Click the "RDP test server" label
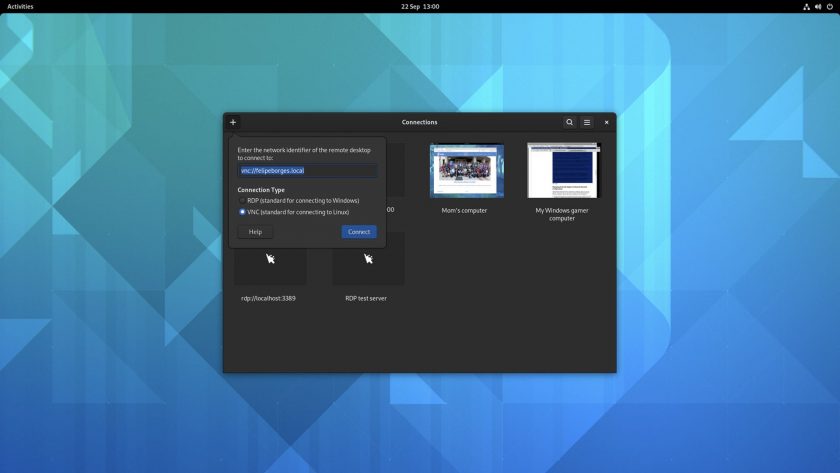 (366, 298)
